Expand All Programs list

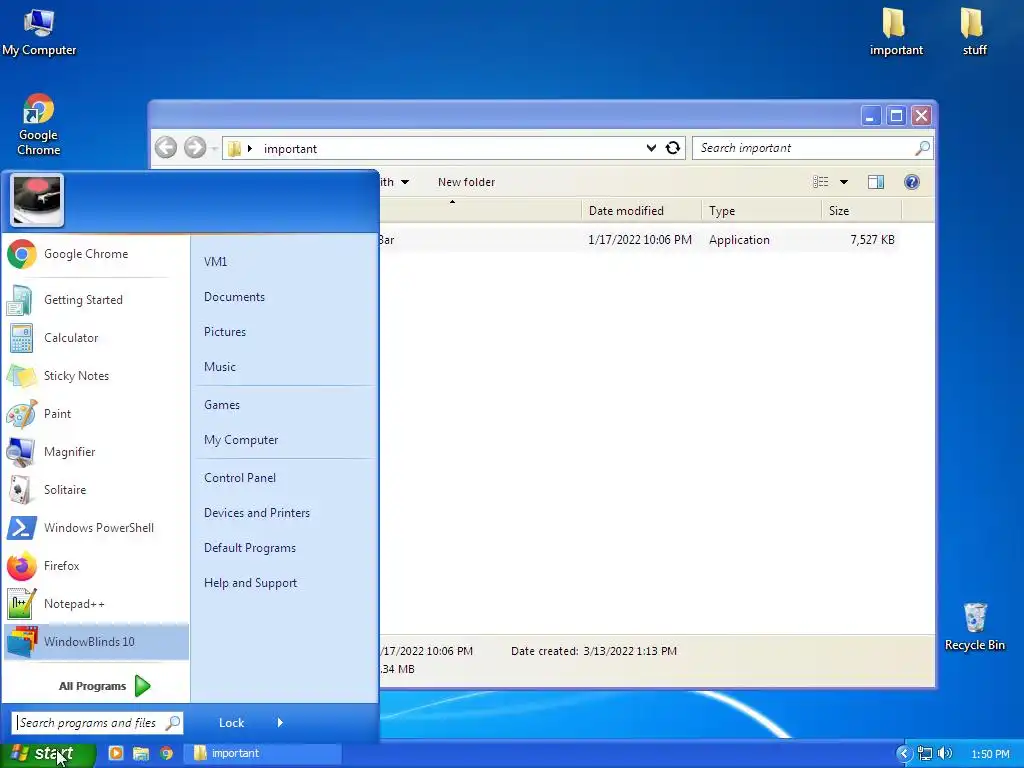(104, 686)
